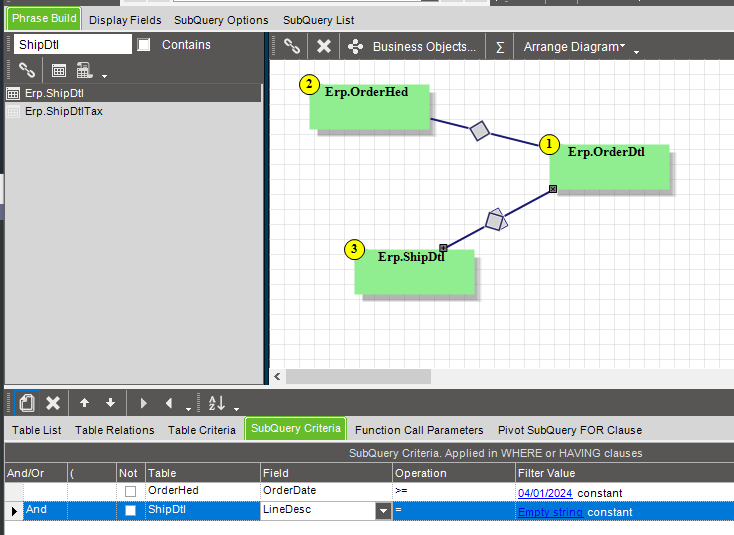This screenshot has width=734, height=535.
Task: Open Pivot SubQuery FOR Clause tab
Action: 570,430
